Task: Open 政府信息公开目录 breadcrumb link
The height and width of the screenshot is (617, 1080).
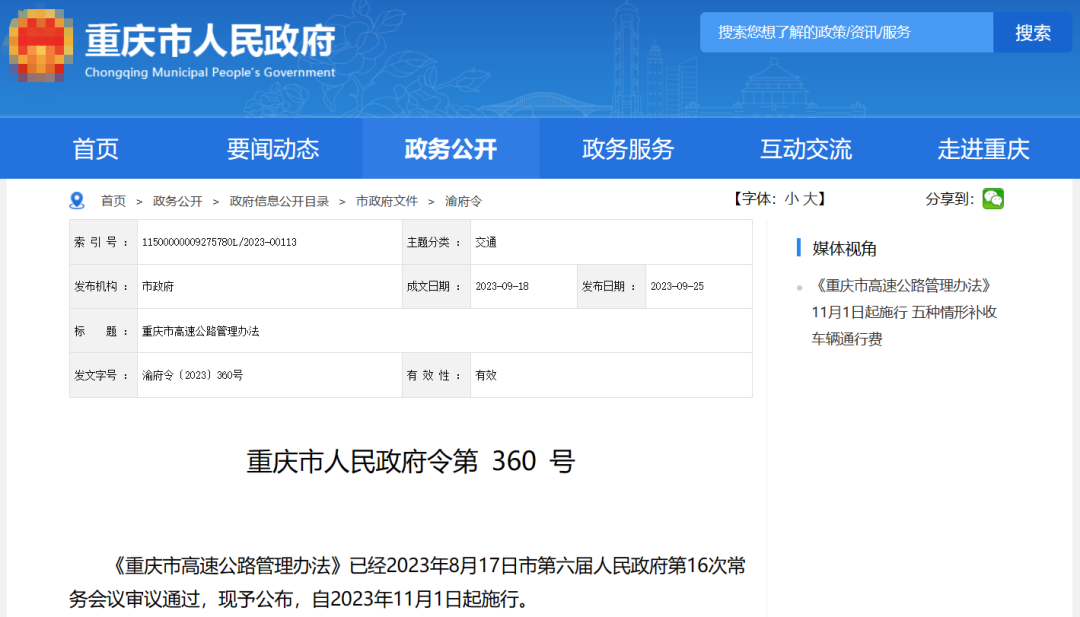Action: [279, 201]
